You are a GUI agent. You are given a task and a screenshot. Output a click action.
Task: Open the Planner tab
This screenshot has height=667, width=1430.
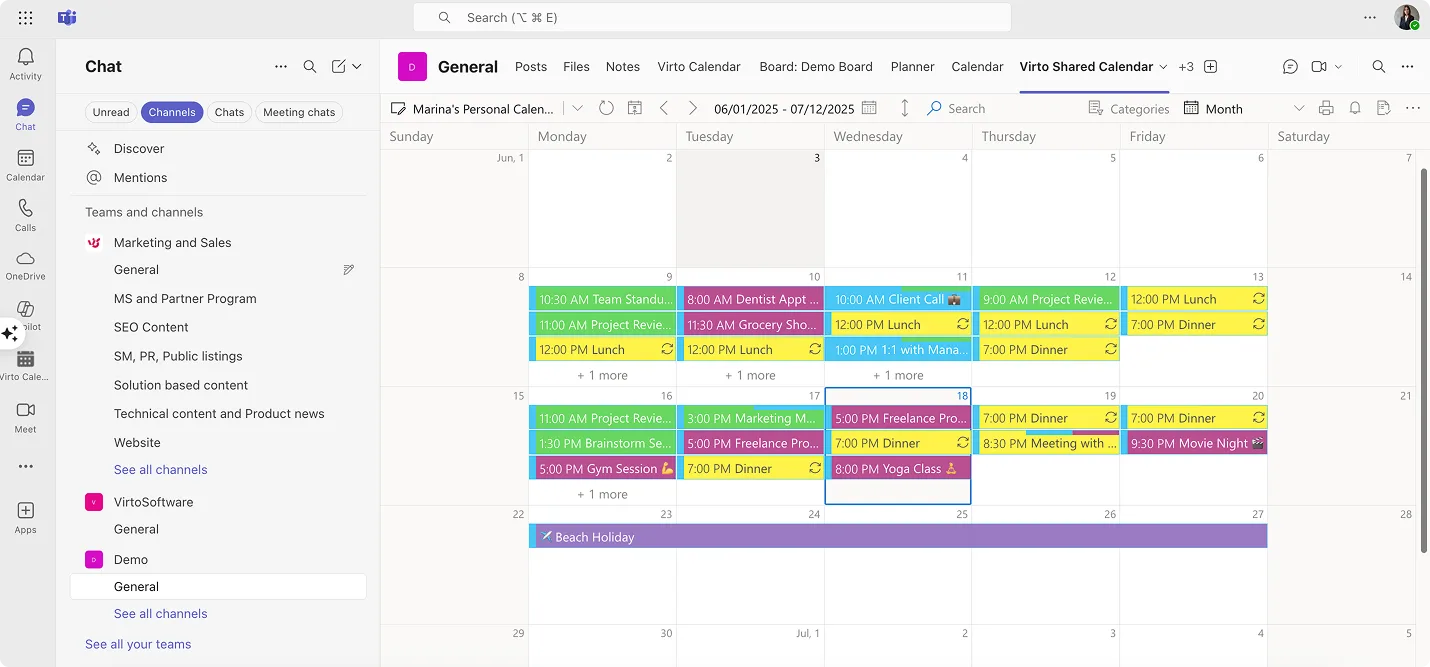click(912, 66)
